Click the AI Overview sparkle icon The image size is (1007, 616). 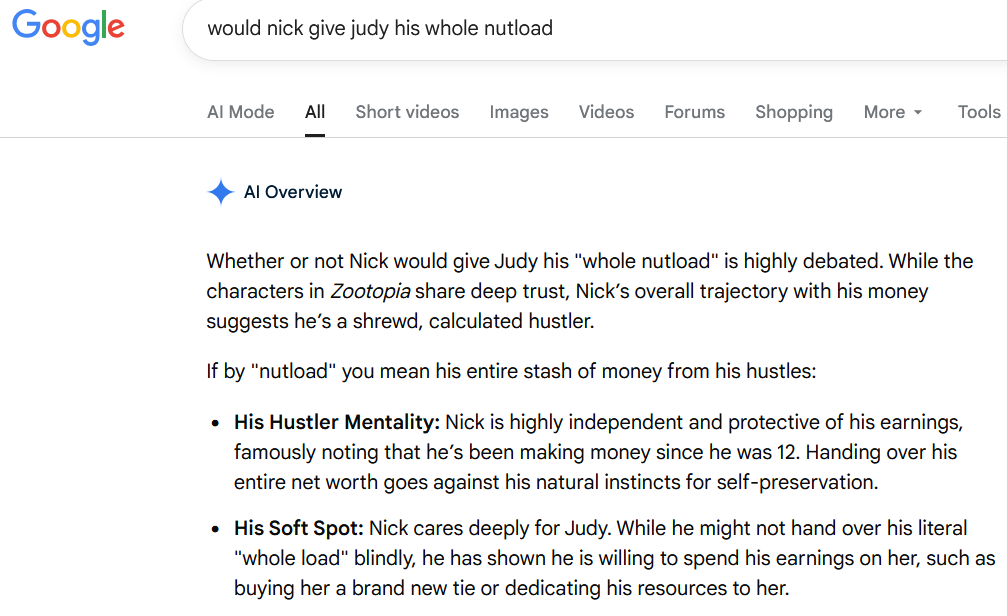220,192
